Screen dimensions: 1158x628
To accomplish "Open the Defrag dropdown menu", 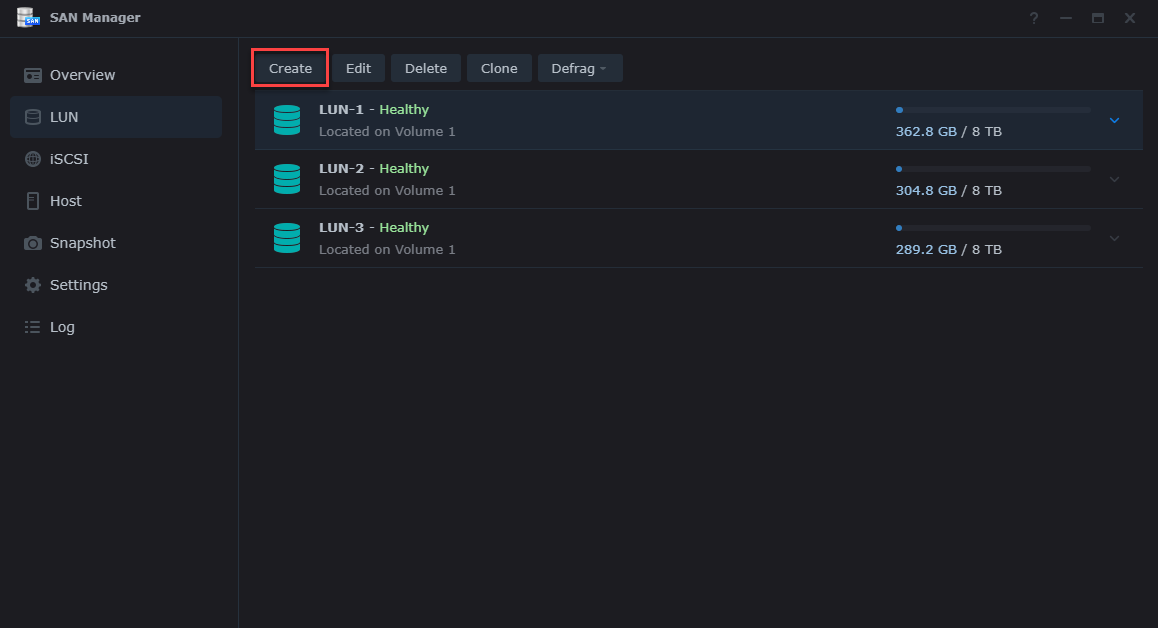I will [x=580, y=68].
